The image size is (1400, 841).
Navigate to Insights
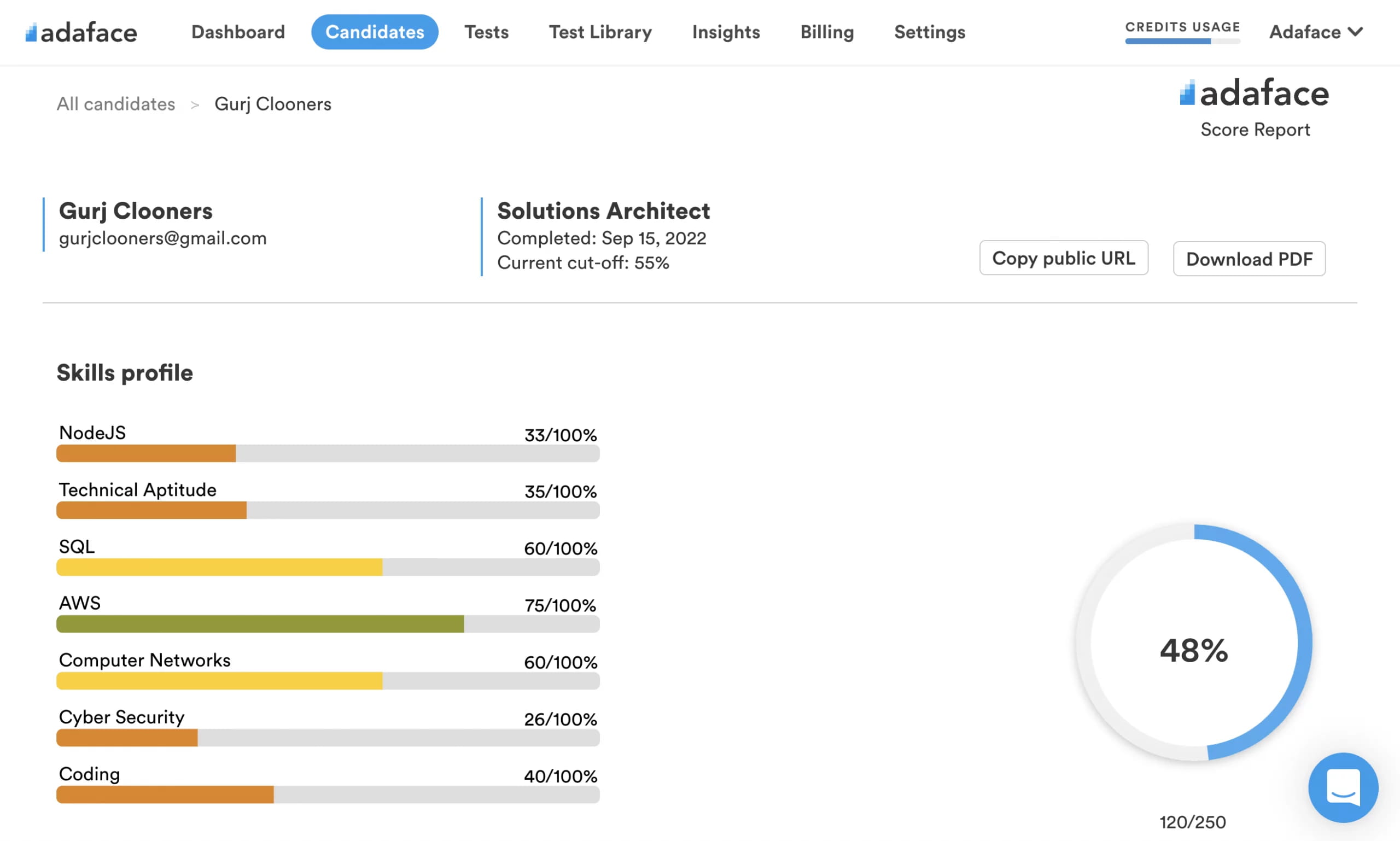coord(726,32)
